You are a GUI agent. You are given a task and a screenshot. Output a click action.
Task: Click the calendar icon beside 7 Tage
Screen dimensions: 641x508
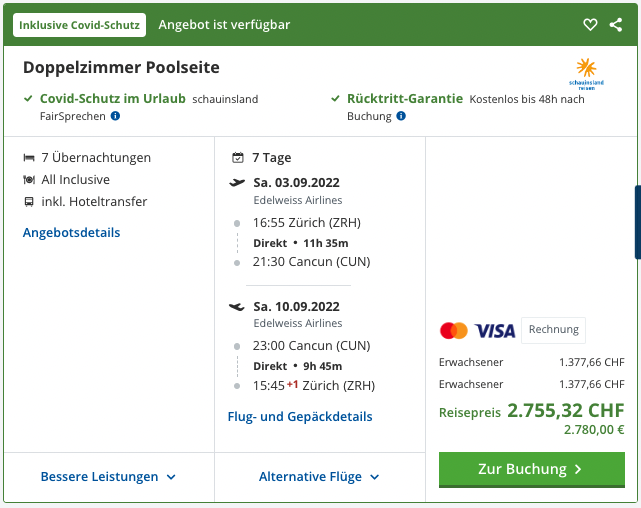[x=237, y=158]
